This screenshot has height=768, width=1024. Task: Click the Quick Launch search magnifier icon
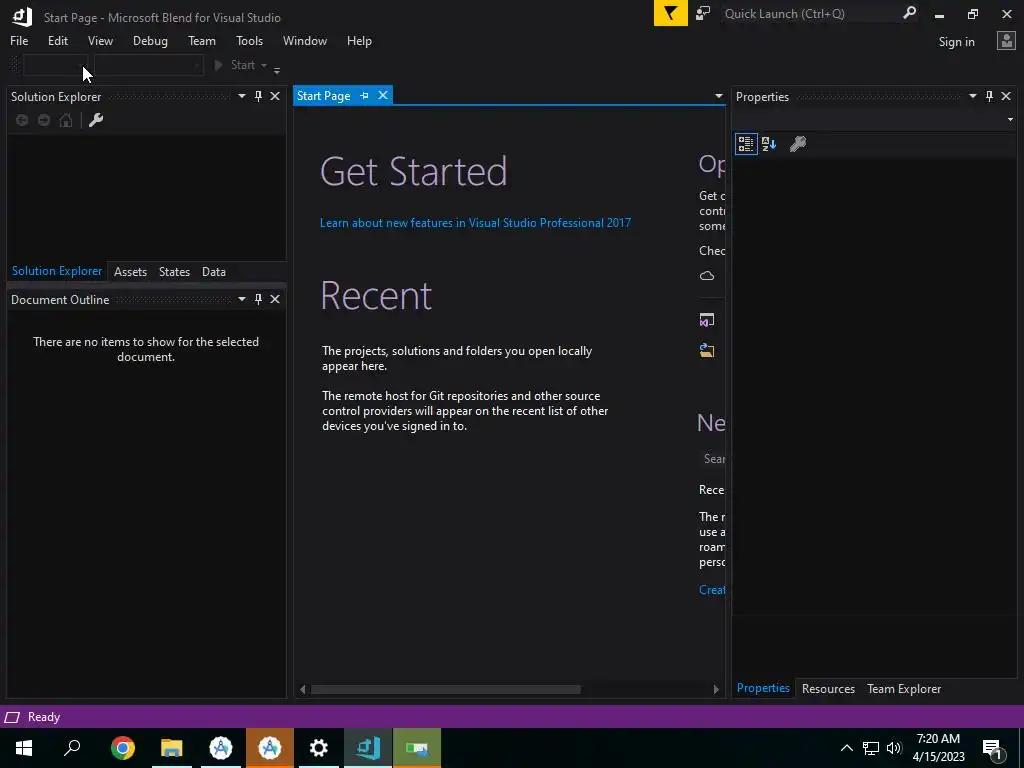(x=909, y=13)
